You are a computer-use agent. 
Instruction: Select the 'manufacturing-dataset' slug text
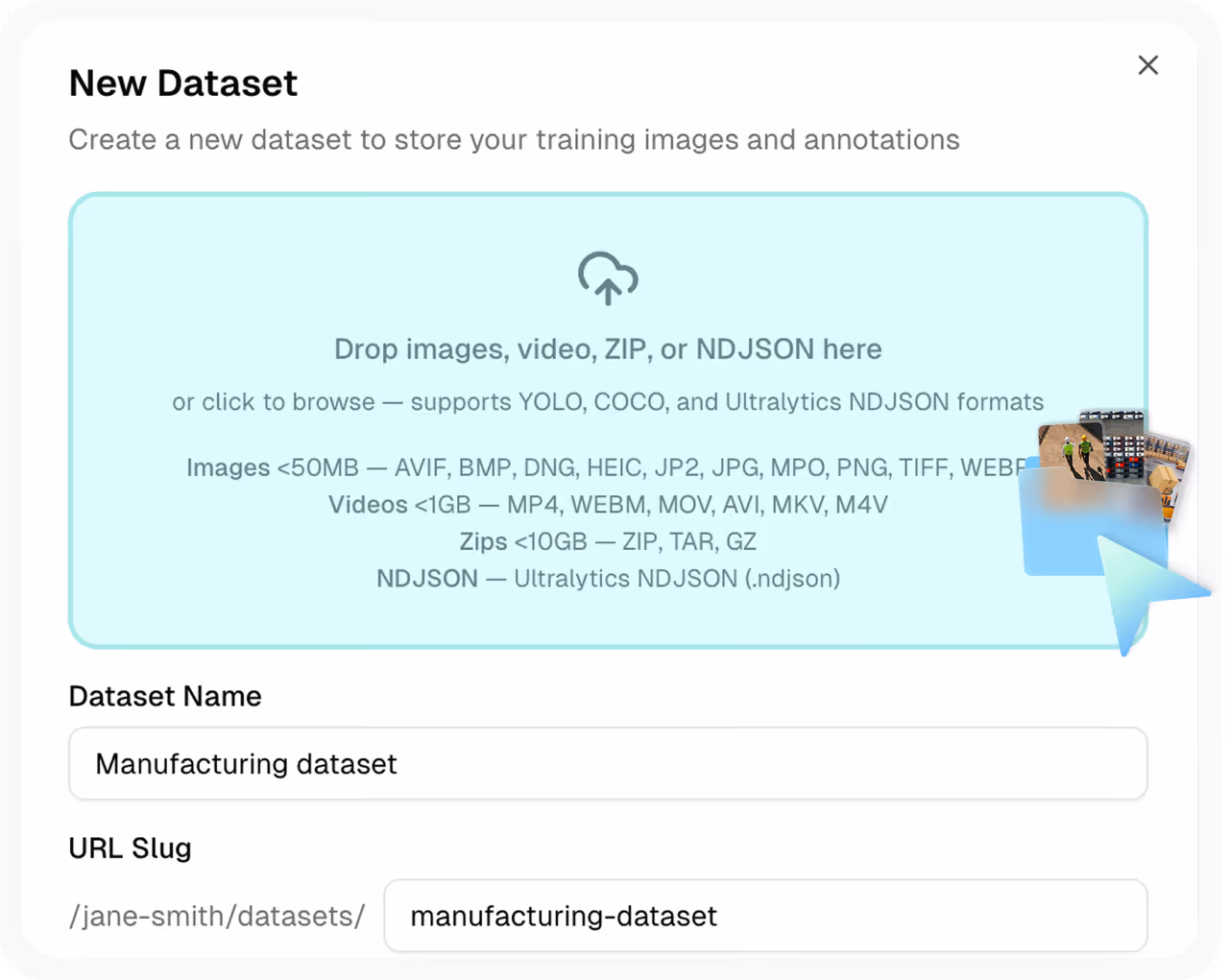pyautogui.click(x=563, y=916)
